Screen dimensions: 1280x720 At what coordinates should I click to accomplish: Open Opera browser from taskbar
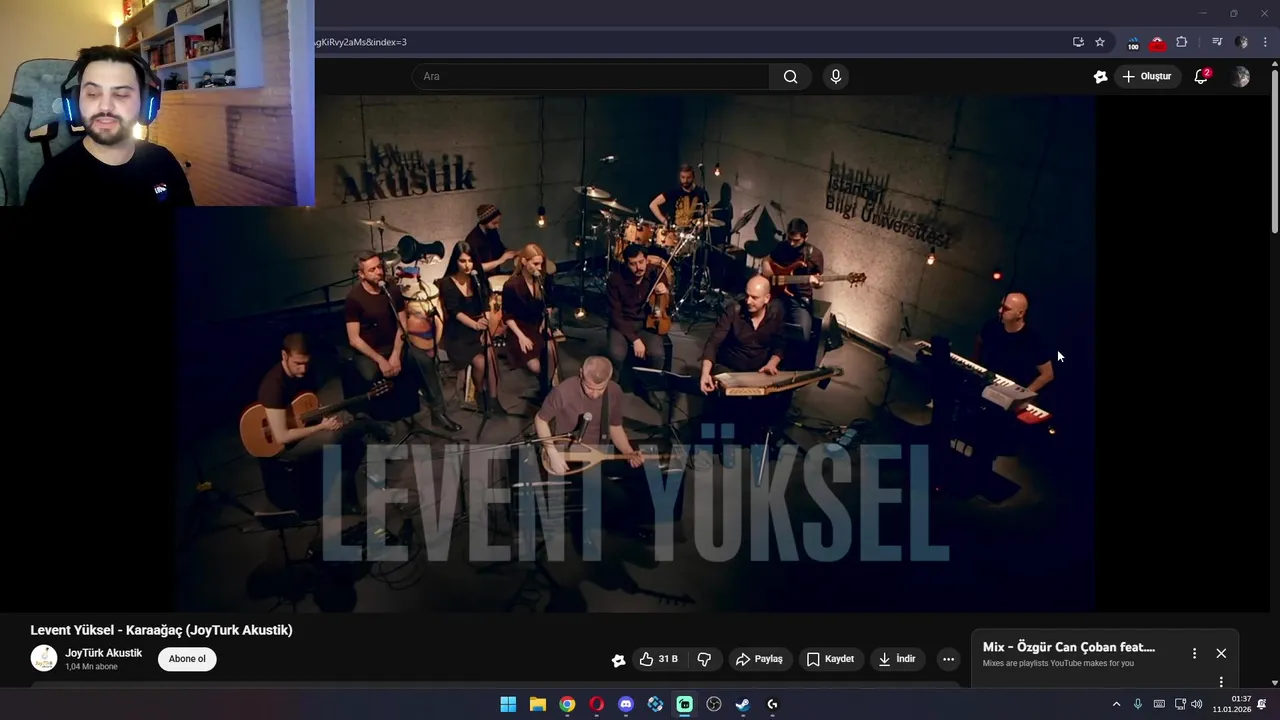(x=596, y=704)
